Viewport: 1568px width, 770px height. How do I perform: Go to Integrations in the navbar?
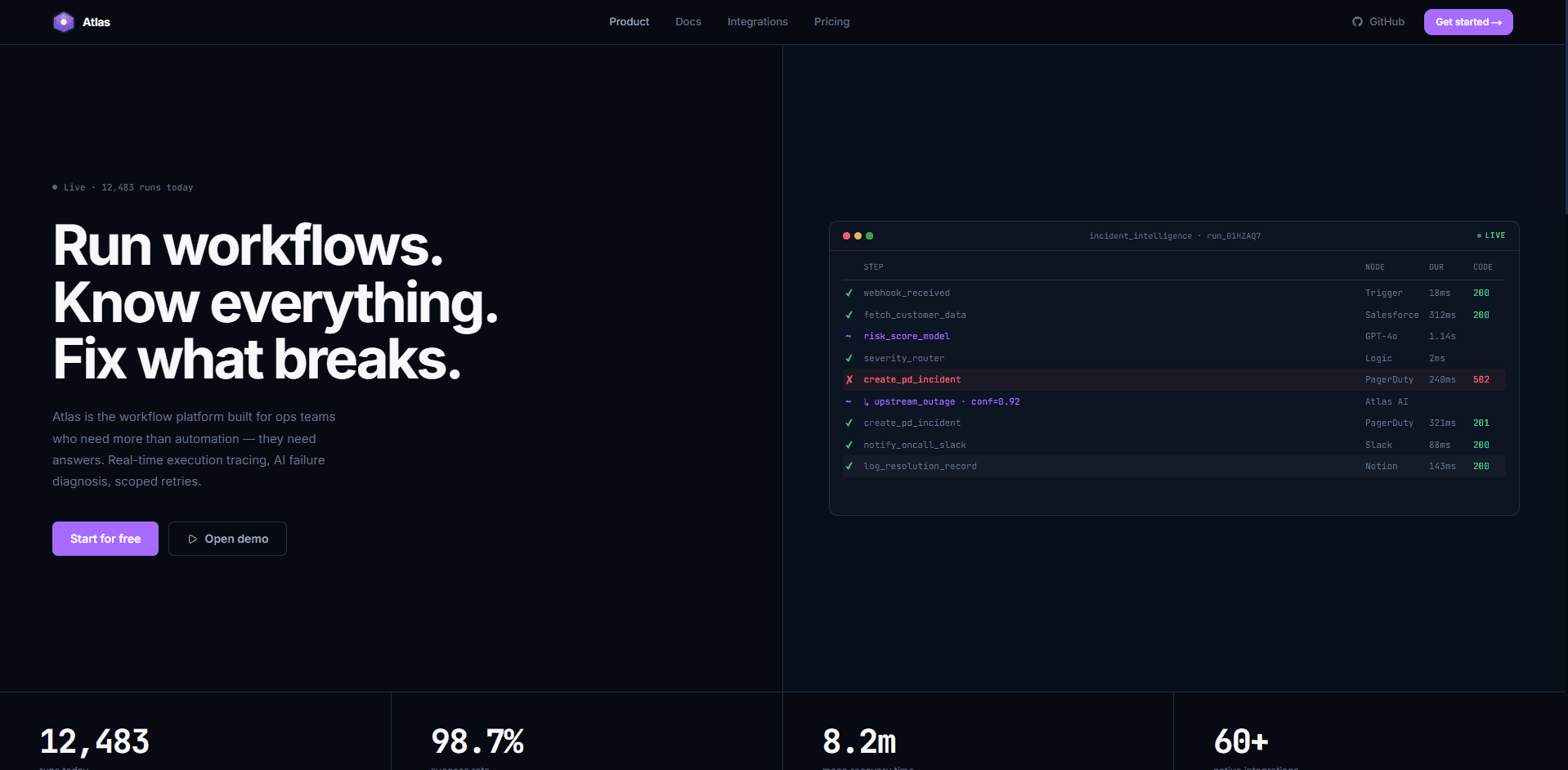click(758, 22)
